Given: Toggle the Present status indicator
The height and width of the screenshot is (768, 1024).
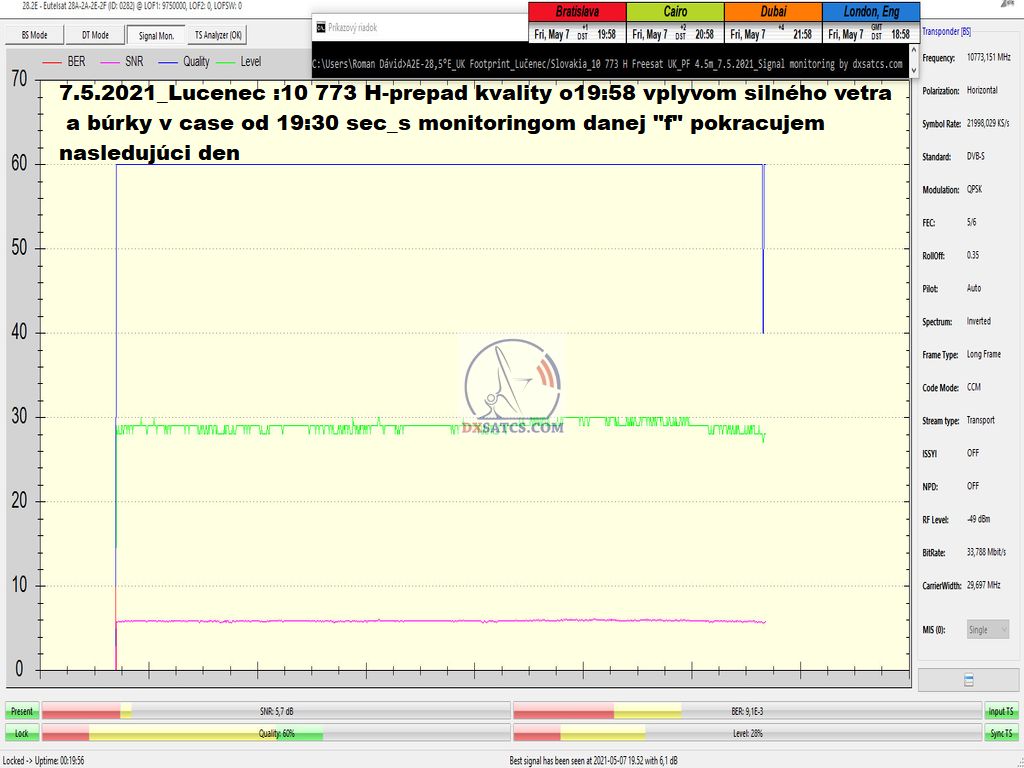Looking at the screenshot, I should [22, 711].
